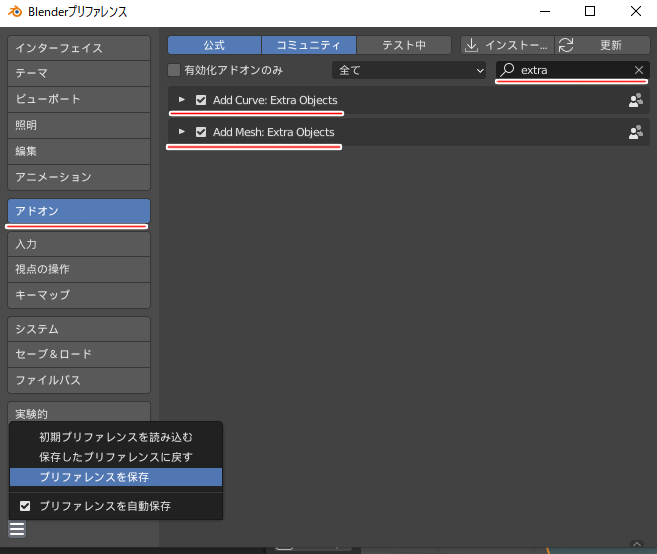Click the hamburger menu icon at bottom left
The height and width of the screenshot is (554, 657).
(17, 530)
